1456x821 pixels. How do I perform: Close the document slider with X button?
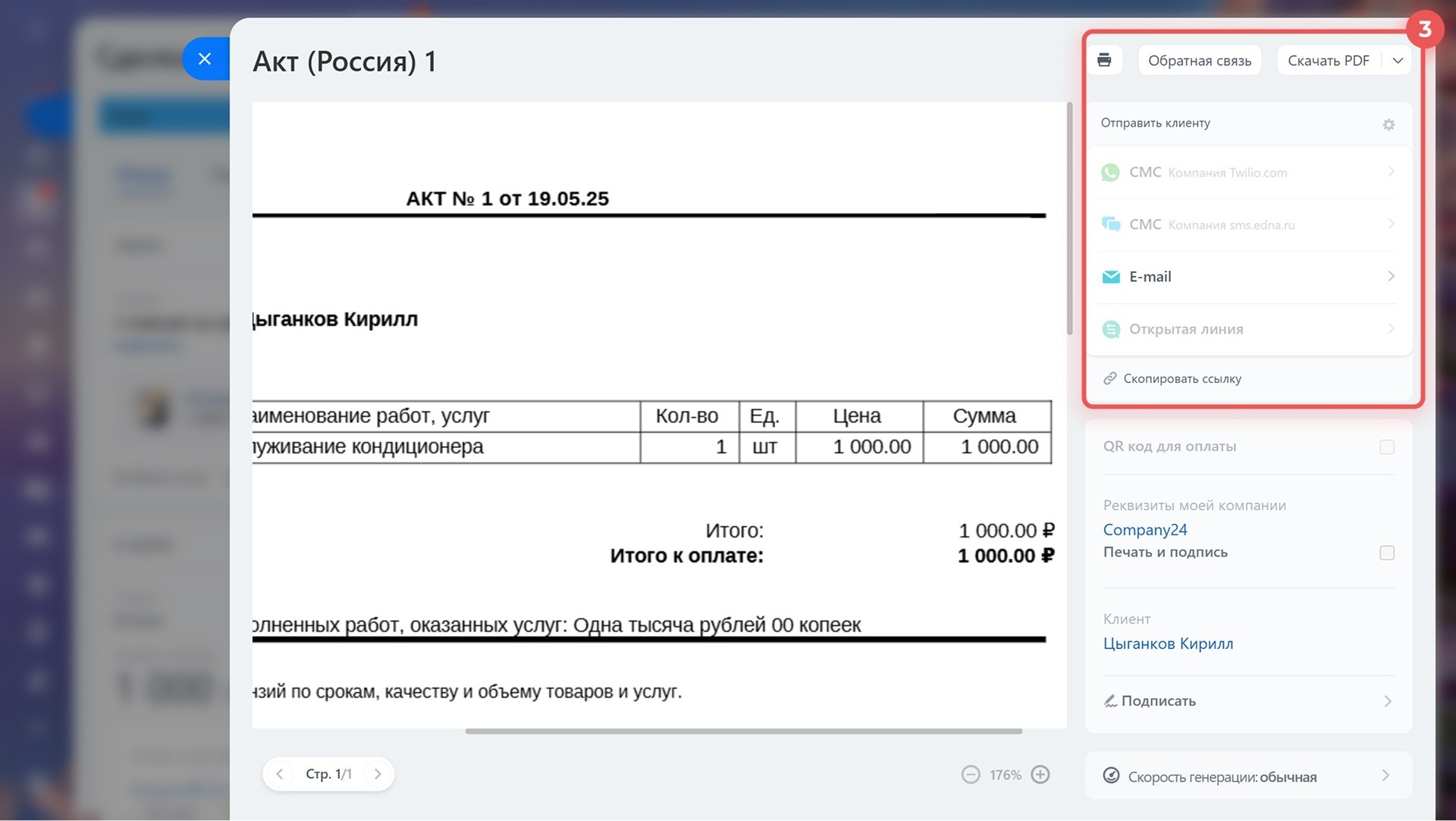pos(205,59)
